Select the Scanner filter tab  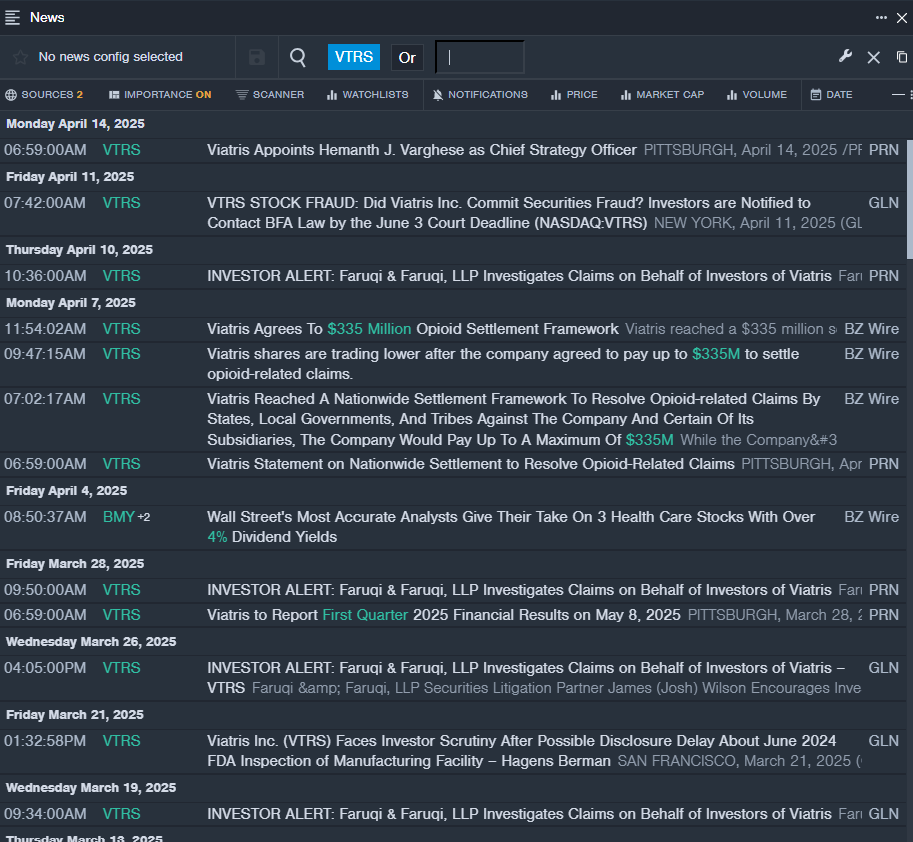[270, 95]
